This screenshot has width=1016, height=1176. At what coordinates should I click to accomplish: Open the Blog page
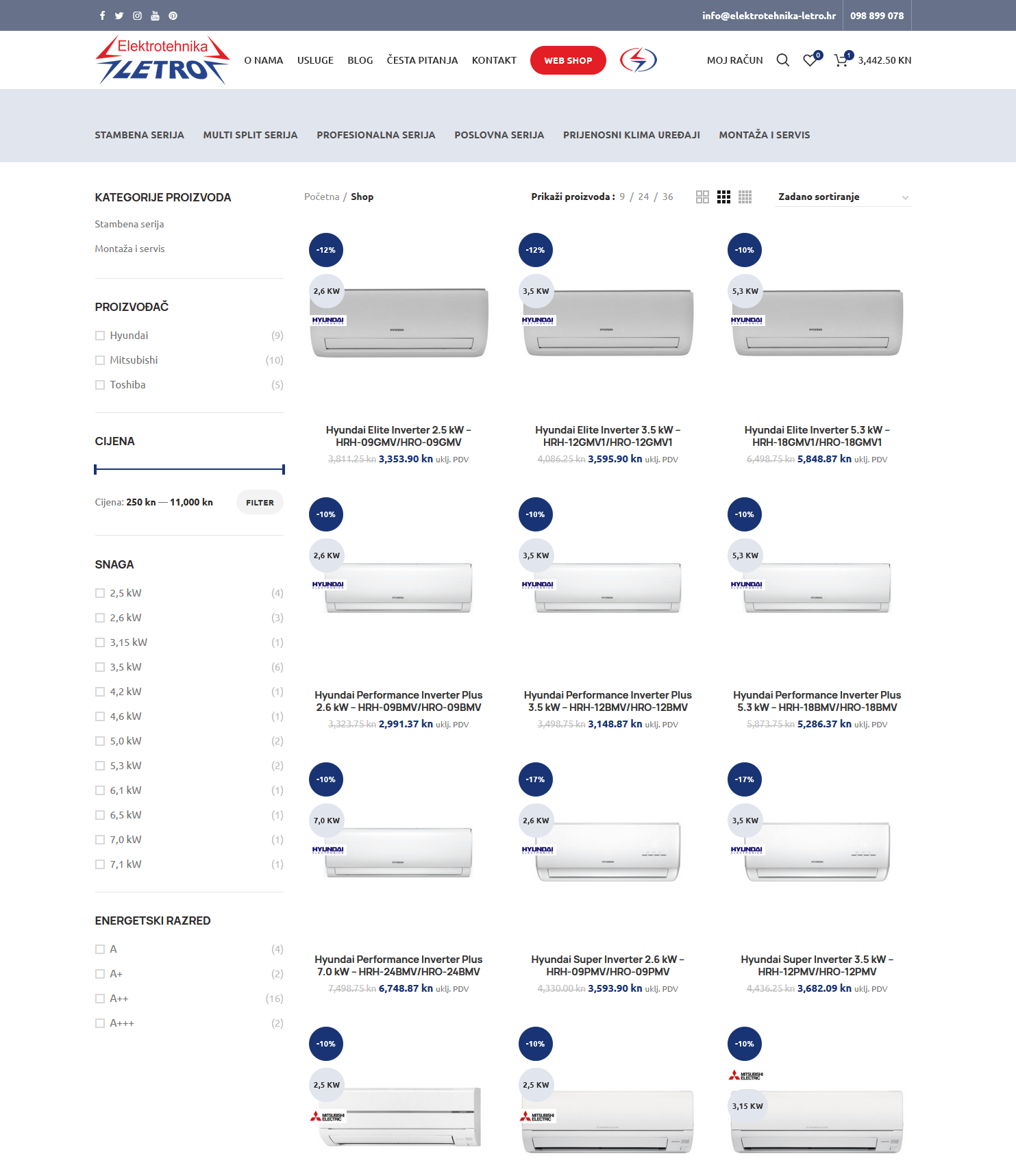[360, 60]
